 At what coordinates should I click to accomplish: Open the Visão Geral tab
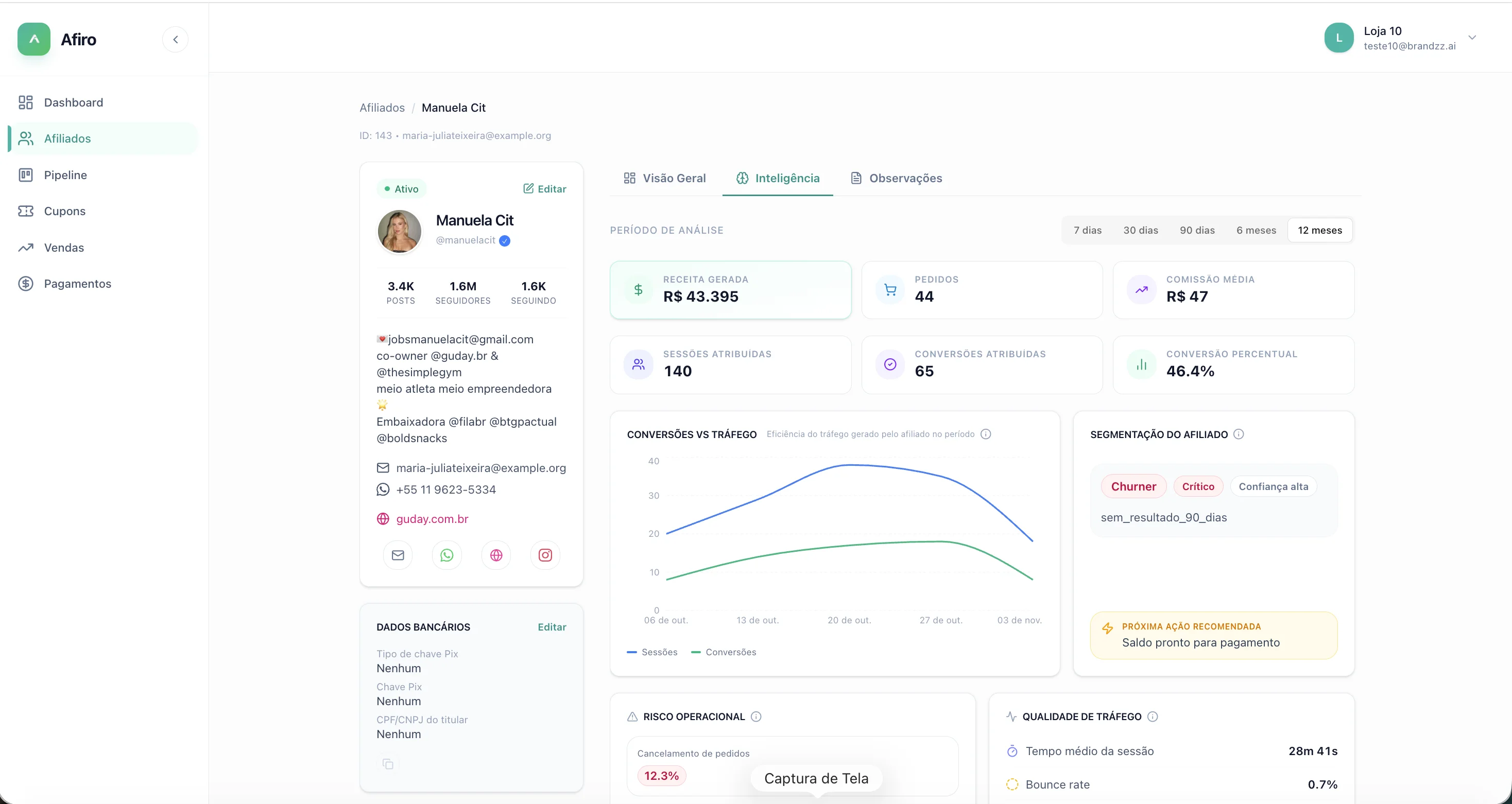coord(664,179)
